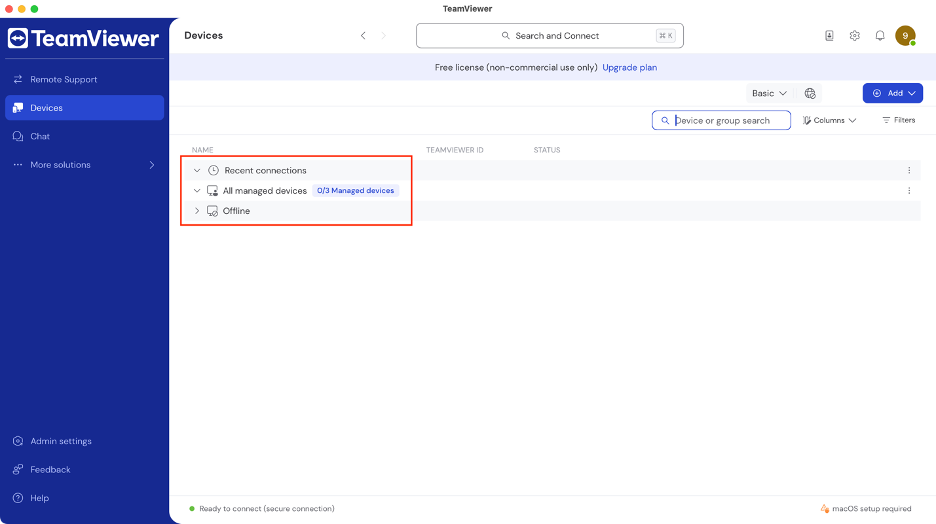This screenshot has height=524, width=936.
Task: Click the 0/3 Managed devices badge
Action: [x=356, y=190]
